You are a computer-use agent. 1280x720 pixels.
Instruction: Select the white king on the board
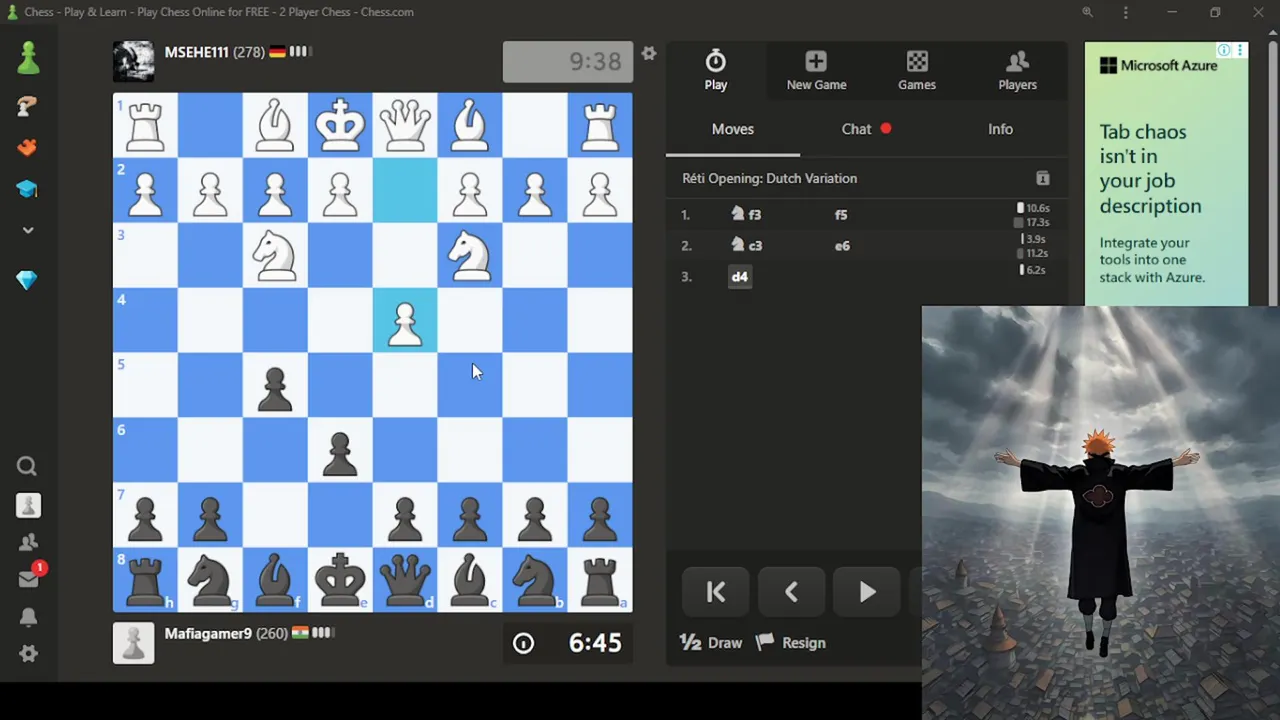pos(340,125)
